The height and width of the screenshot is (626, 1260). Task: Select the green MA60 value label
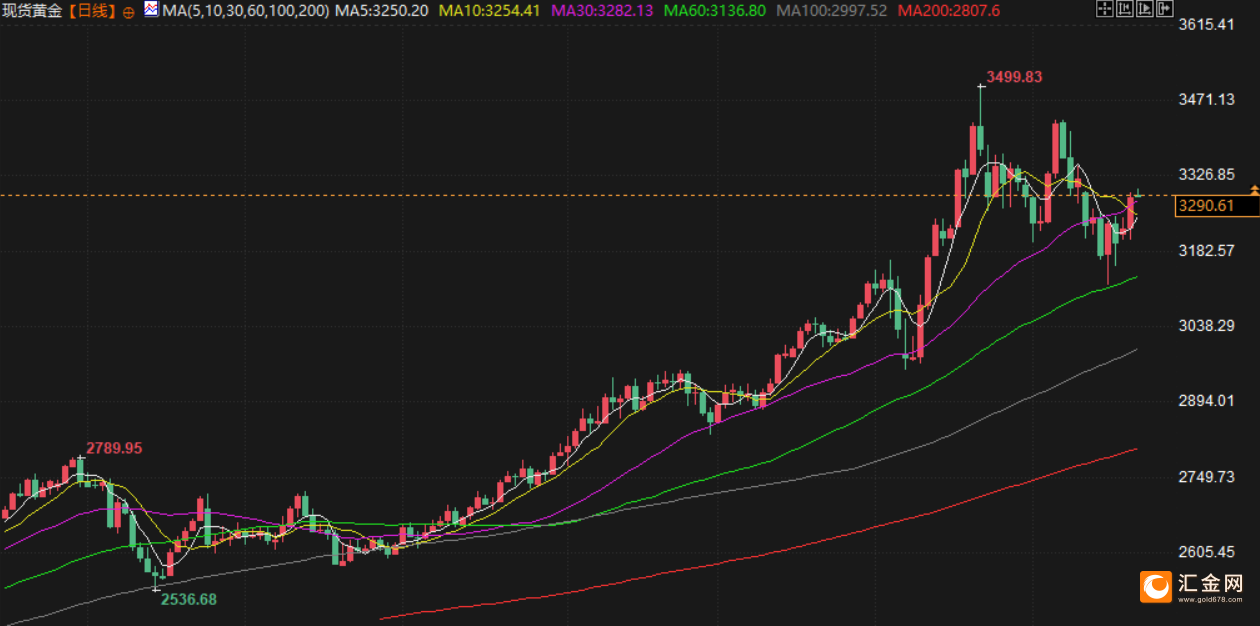point(716,11)
